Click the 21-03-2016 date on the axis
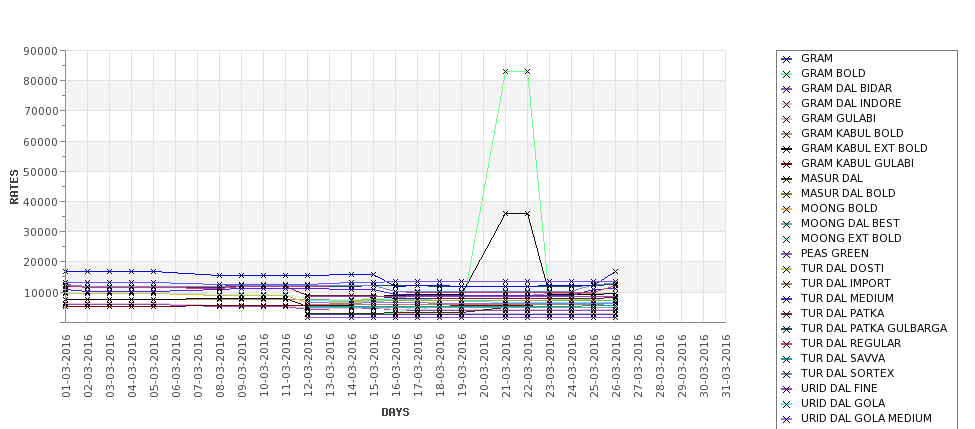Screen dimensions: 975x429 point(506,364)
